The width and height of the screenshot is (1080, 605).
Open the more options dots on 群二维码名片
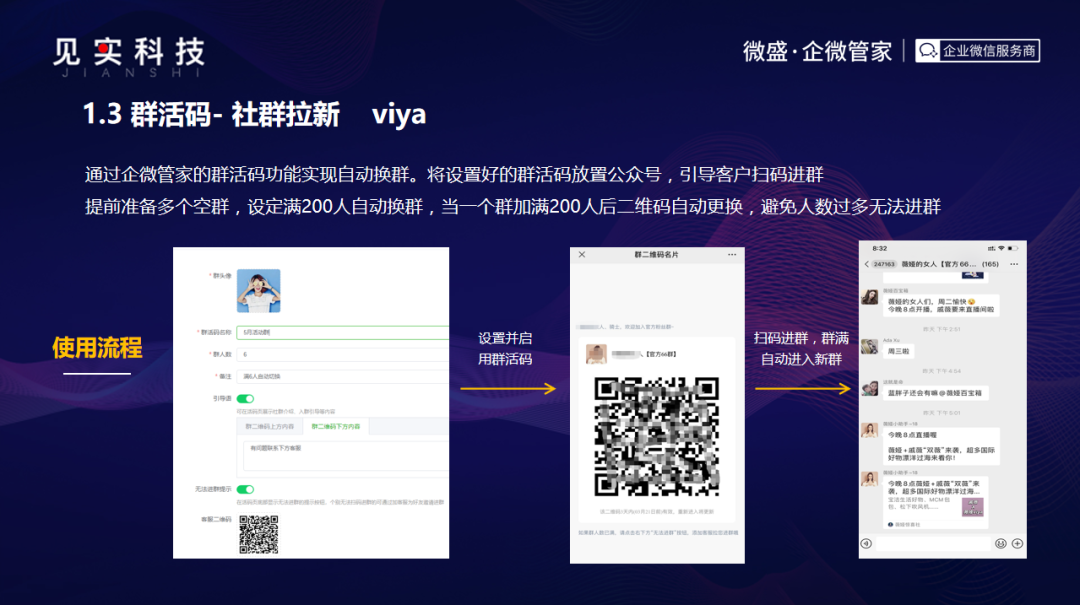(732, 254)
